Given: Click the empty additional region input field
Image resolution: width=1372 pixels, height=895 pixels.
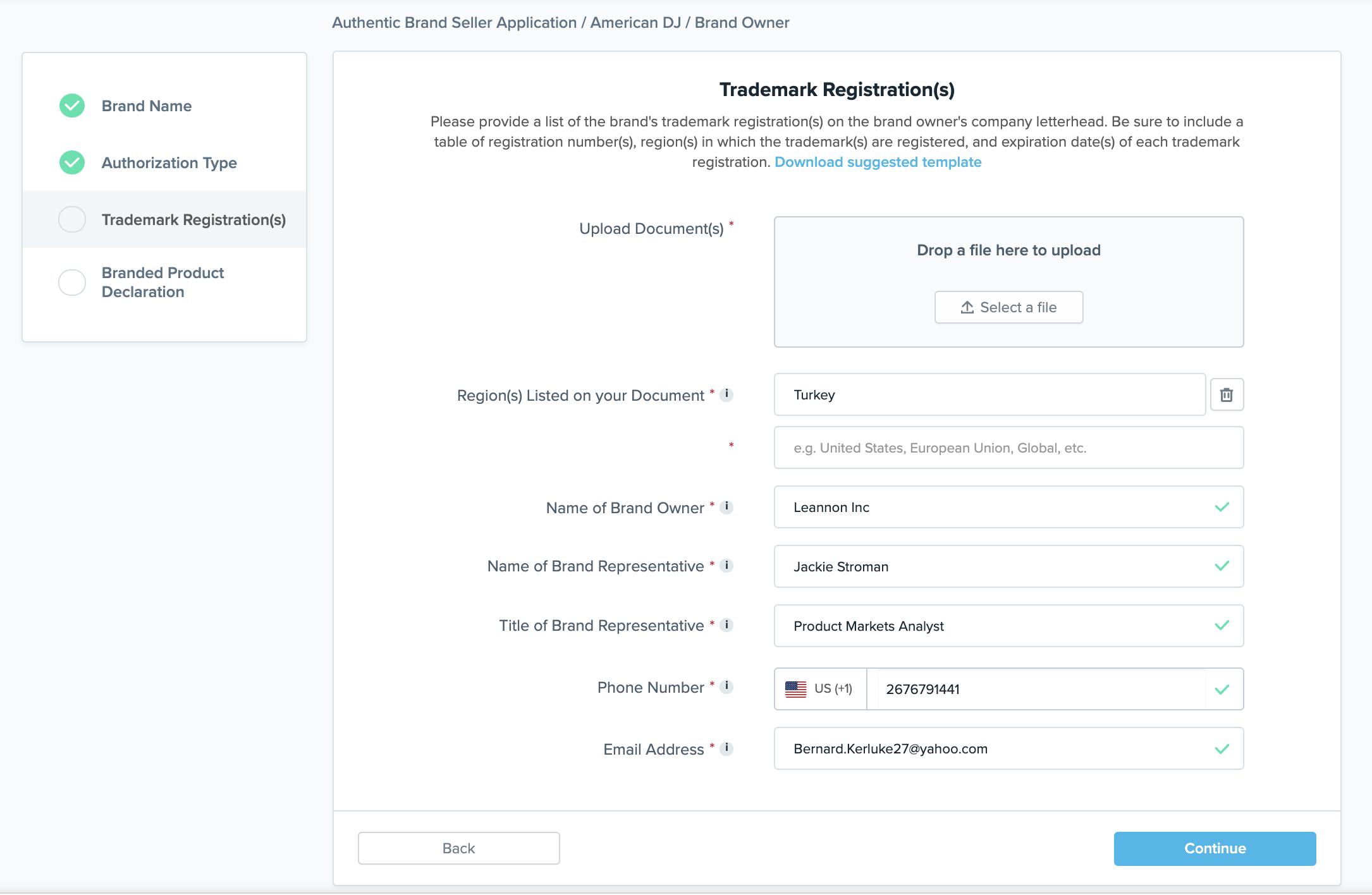Looking at the screenshot, I should point(1008,448).
